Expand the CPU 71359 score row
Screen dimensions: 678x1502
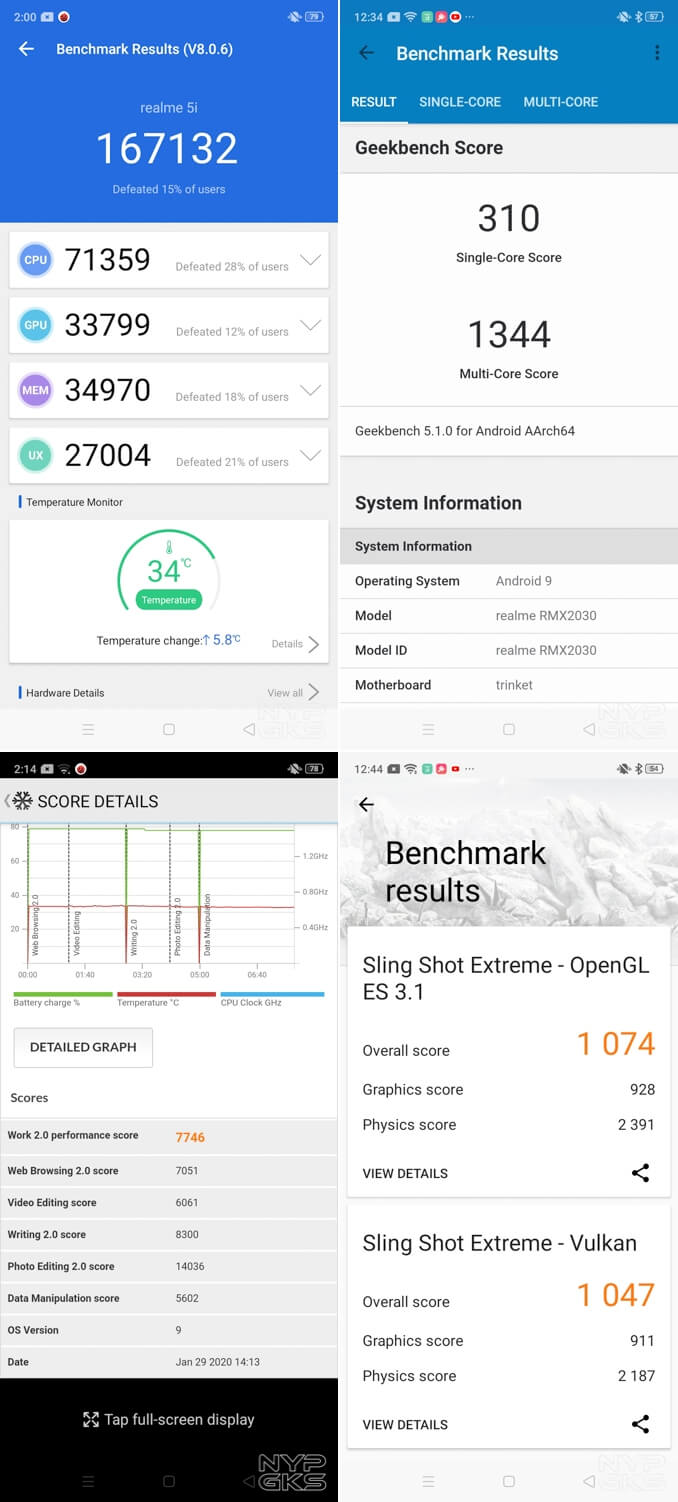pyautogui.click(x=310, y=260)
